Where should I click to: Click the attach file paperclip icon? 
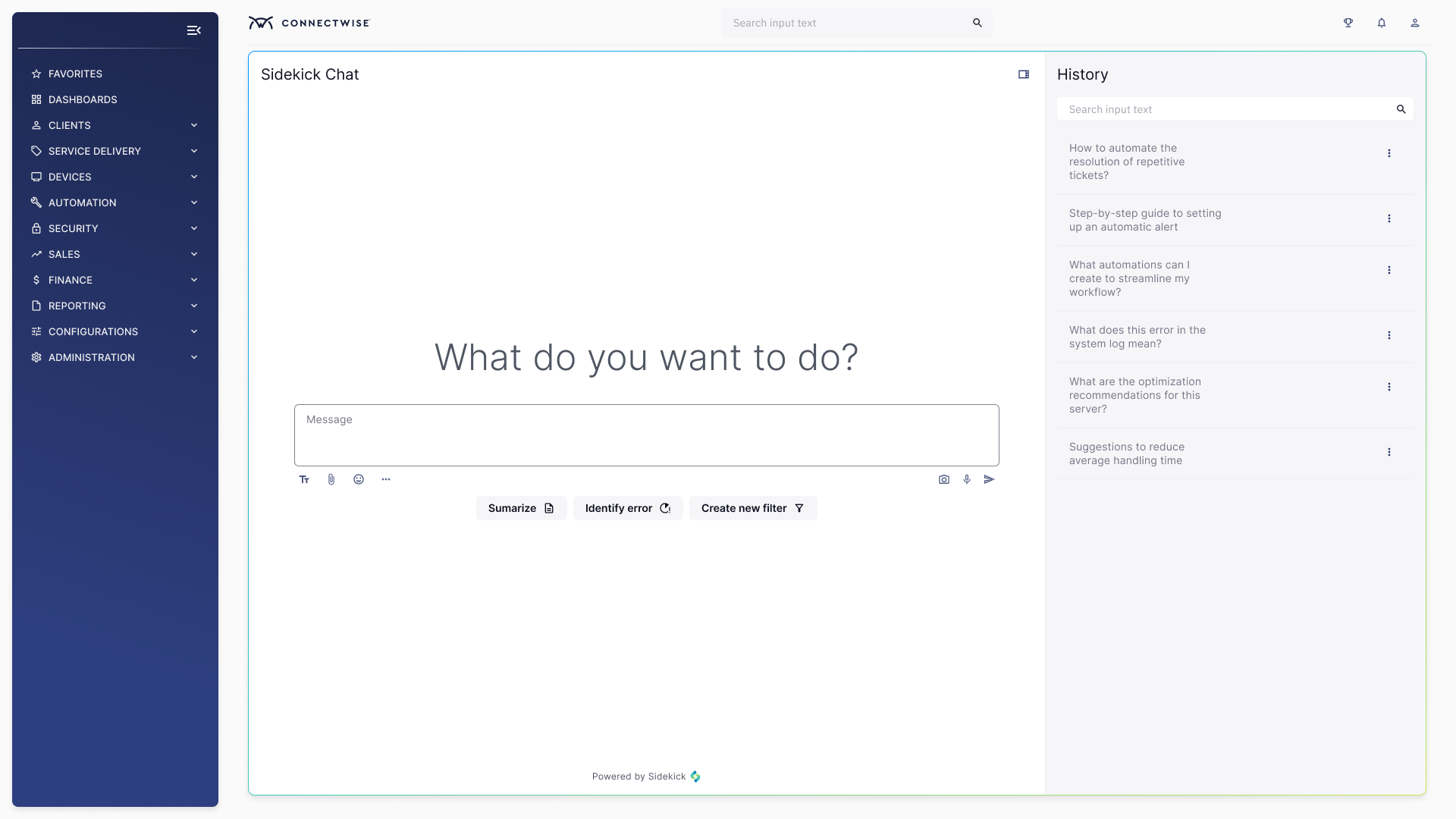click(331, 479)
